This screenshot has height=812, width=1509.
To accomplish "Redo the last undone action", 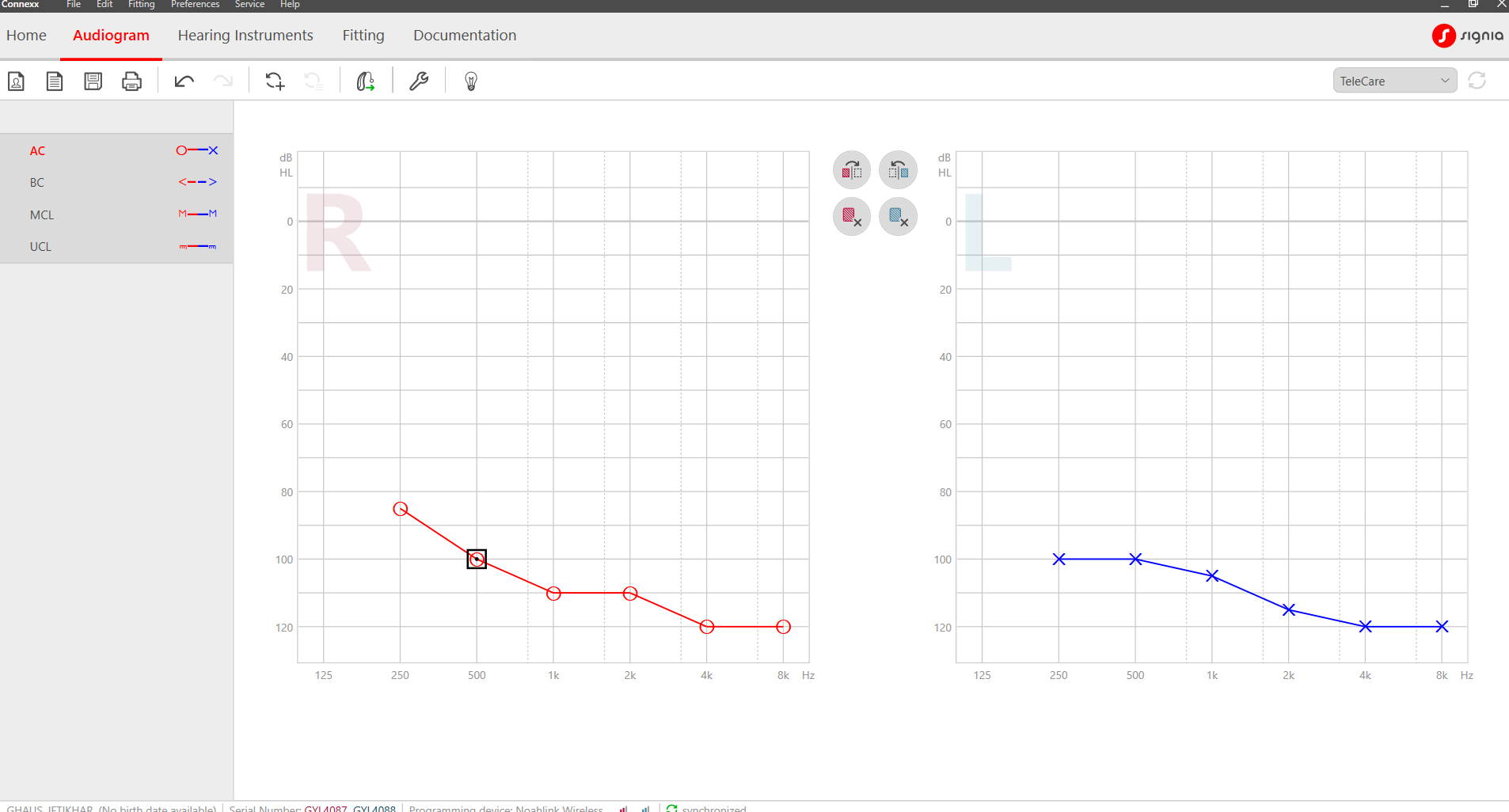I will click(223, 82).
